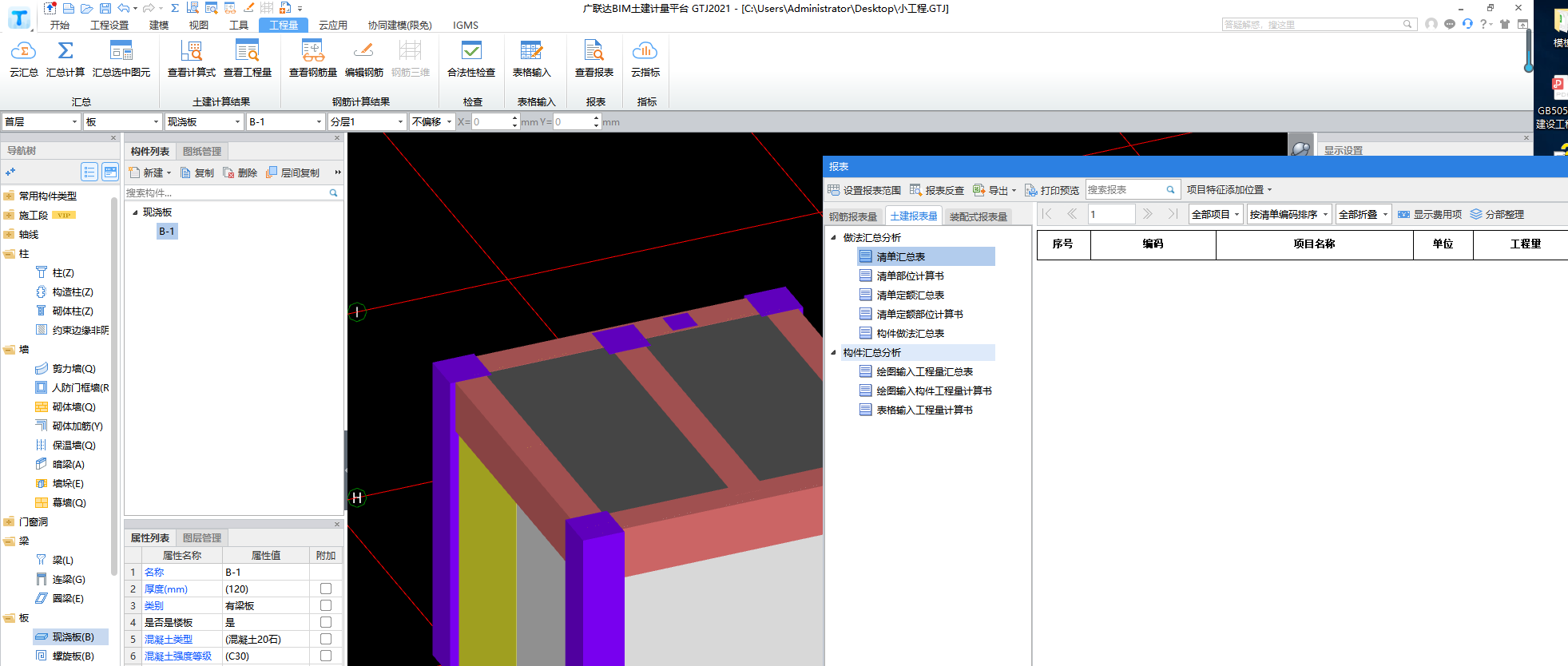Viewport: 1568px width, 666px height.
Task: Open 首层 floor dropdown
Action: (41, 121)
